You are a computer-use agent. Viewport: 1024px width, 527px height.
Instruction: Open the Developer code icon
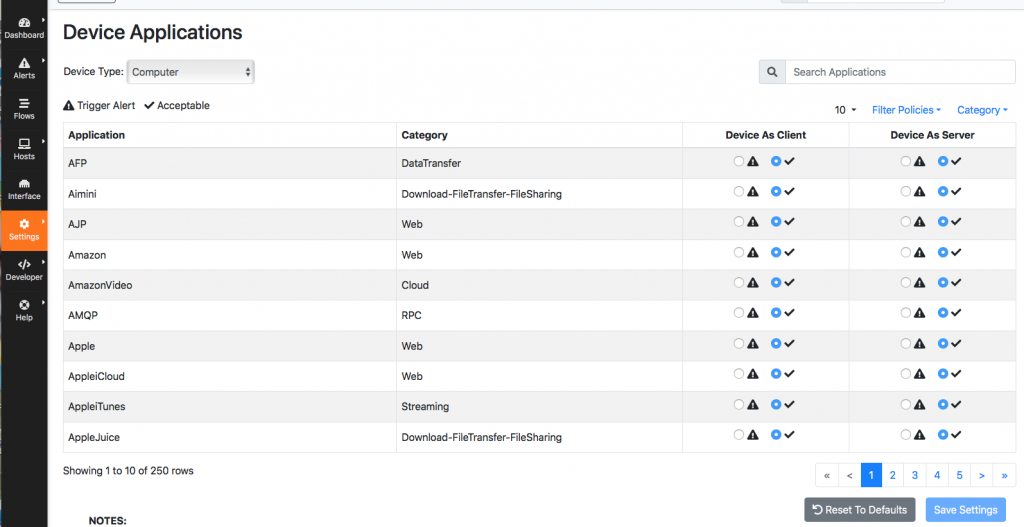click(x=24, y=264)
